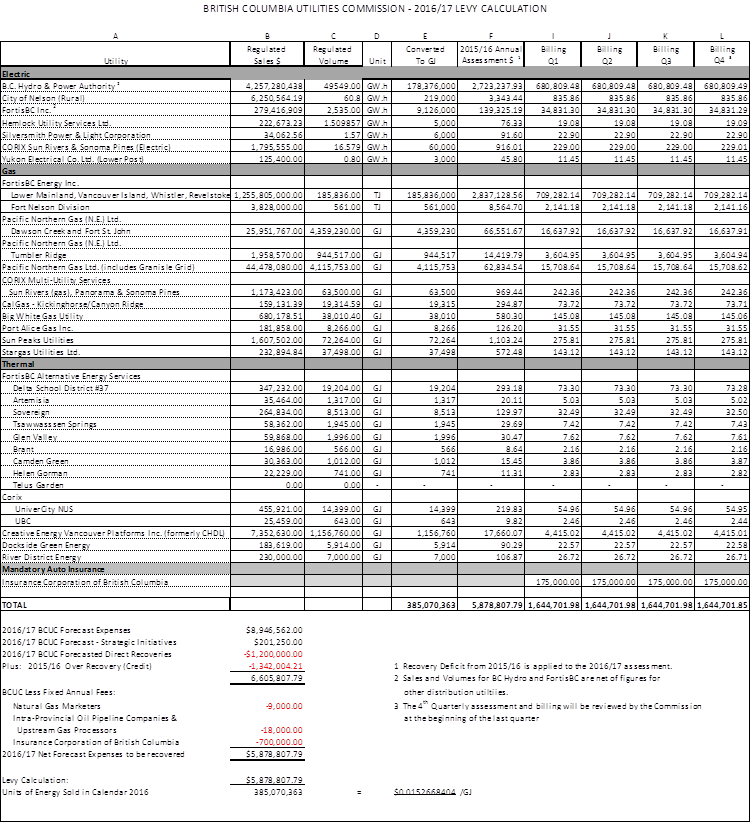Select Hemlock Utility Services Ltd. cell
This screenshot has width=751, height=823.
[x=56, y=123]
